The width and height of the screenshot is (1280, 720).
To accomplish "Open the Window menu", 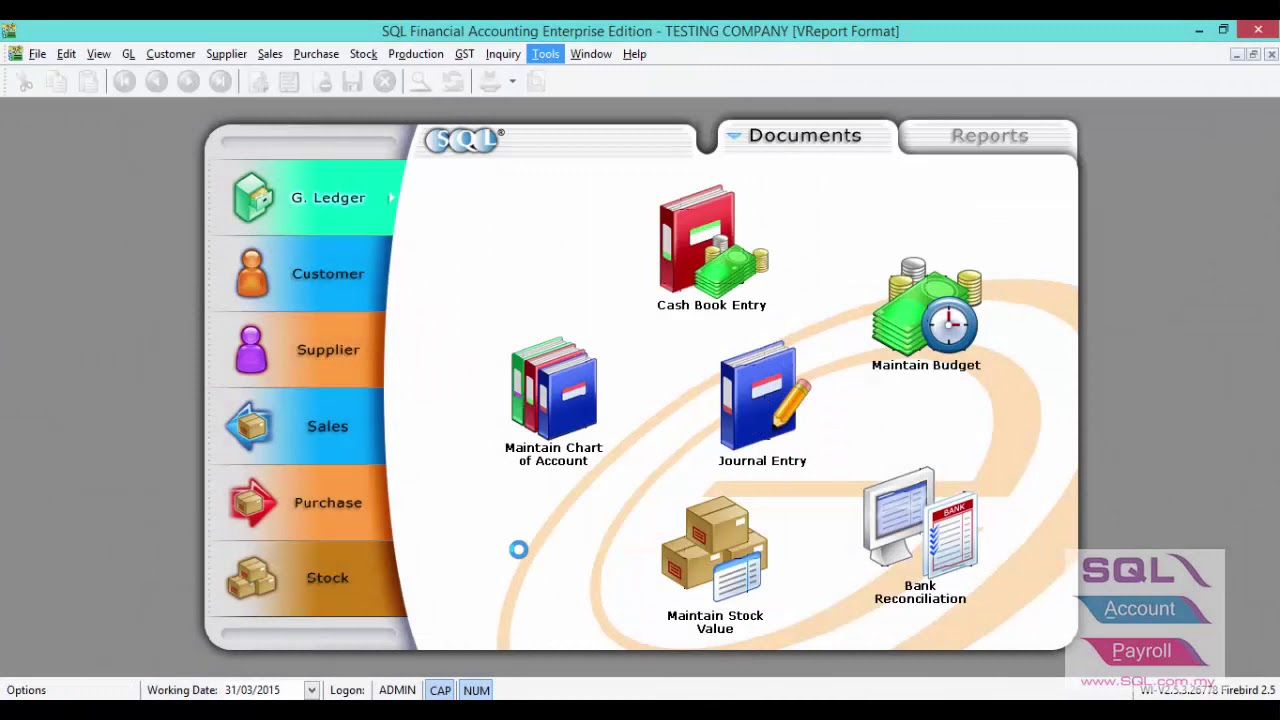I will click(x=591, y=54).
